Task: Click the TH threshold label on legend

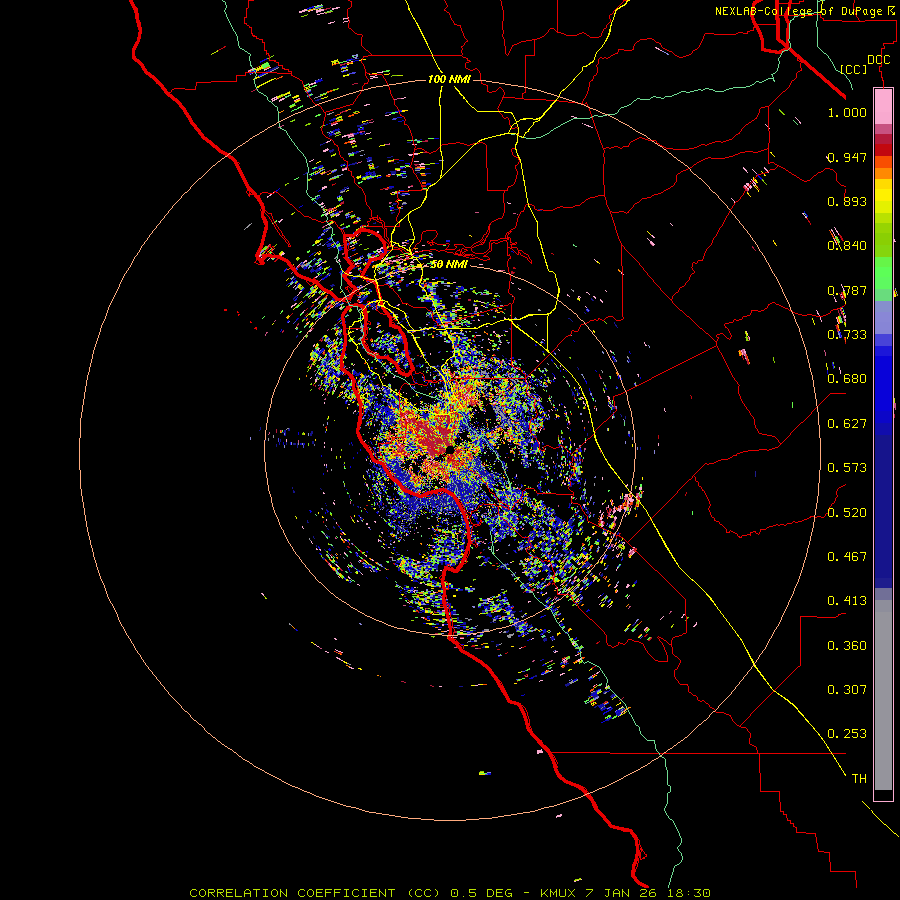Action: point(859,779)
